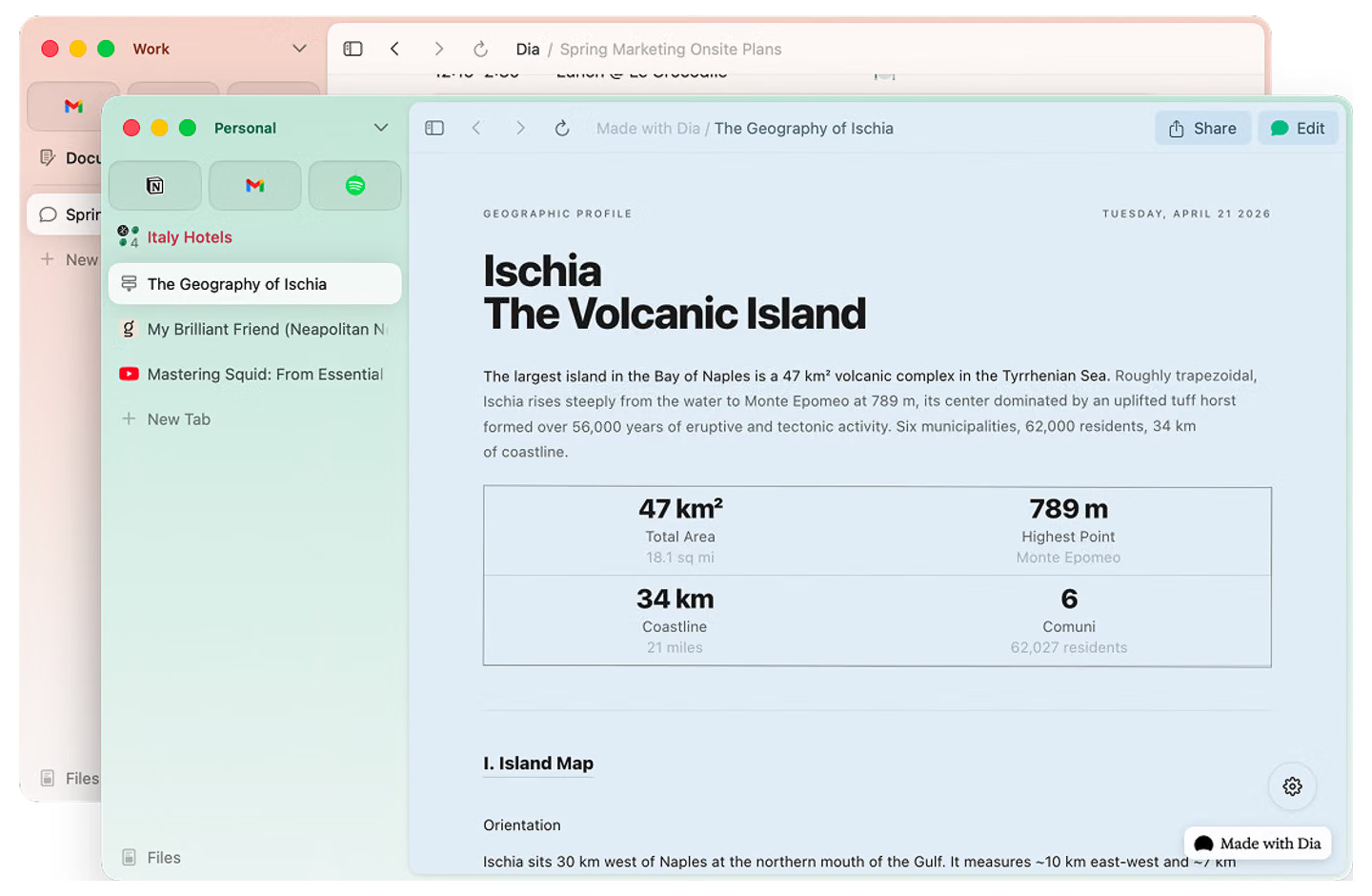Open the pinned Gmail tab in Personal window
This screenshot has width=1372, height=896.
pos(254,185)
